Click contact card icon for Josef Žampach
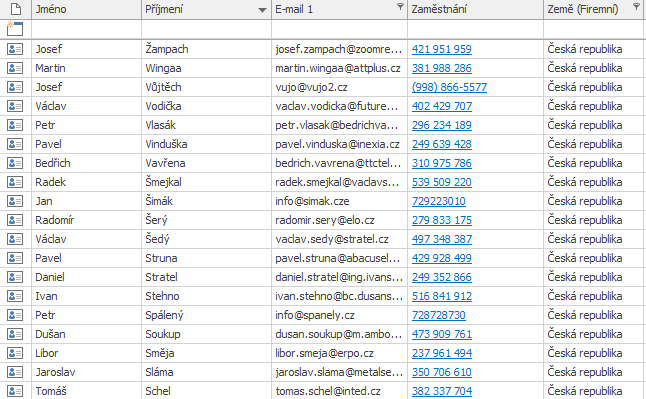 click(x=15, y=49)
